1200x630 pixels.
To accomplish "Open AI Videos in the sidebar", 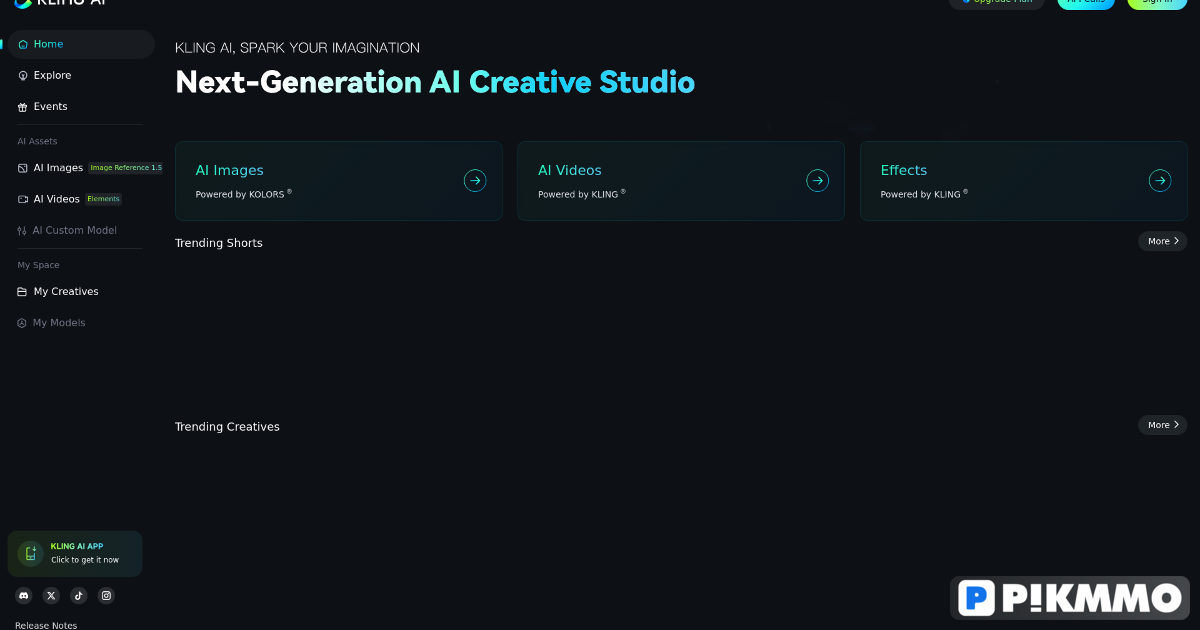I will click(57, 199).
